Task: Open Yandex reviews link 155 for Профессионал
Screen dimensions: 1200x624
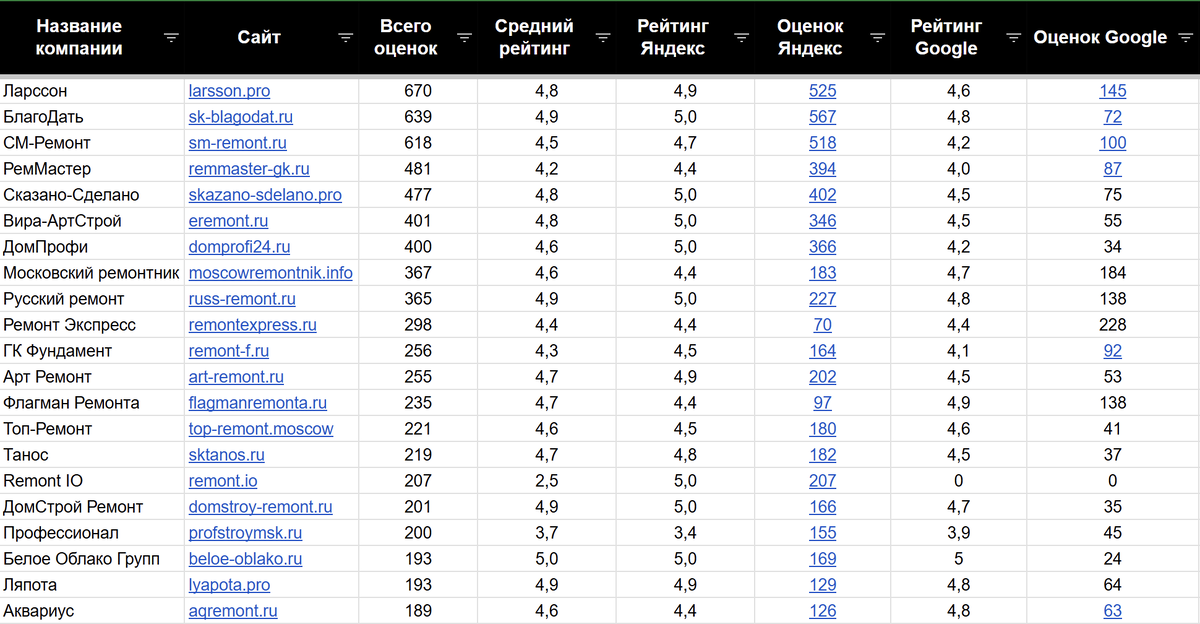Action: tap(823, 533)
